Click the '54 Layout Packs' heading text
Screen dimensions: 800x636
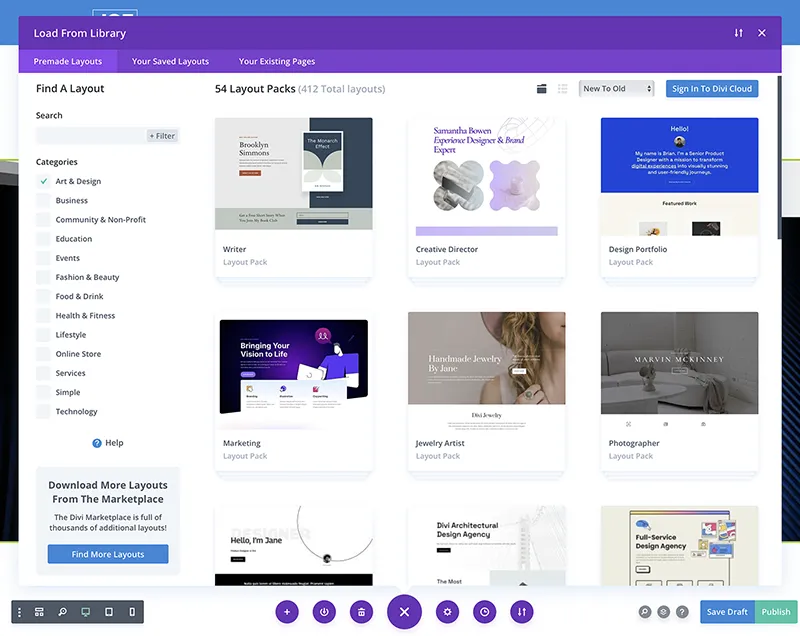point(255,89)
